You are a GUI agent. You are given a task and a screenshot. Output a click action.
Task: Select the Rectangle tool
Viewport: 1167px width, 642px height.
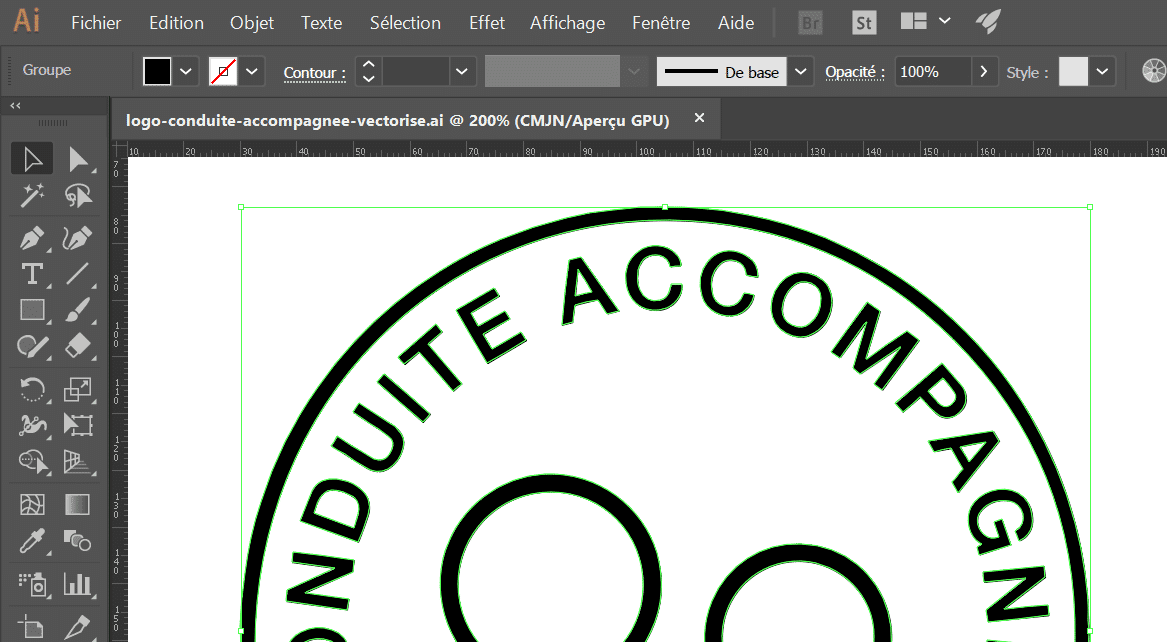coord(32,309)
